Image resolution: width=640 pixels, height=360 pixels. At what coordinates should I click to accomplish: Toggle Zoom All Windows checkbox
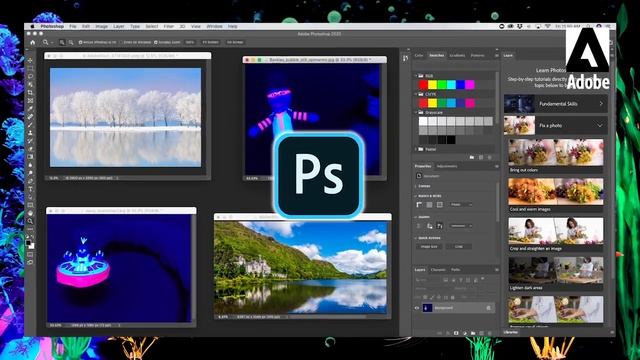tap(121, 42)
